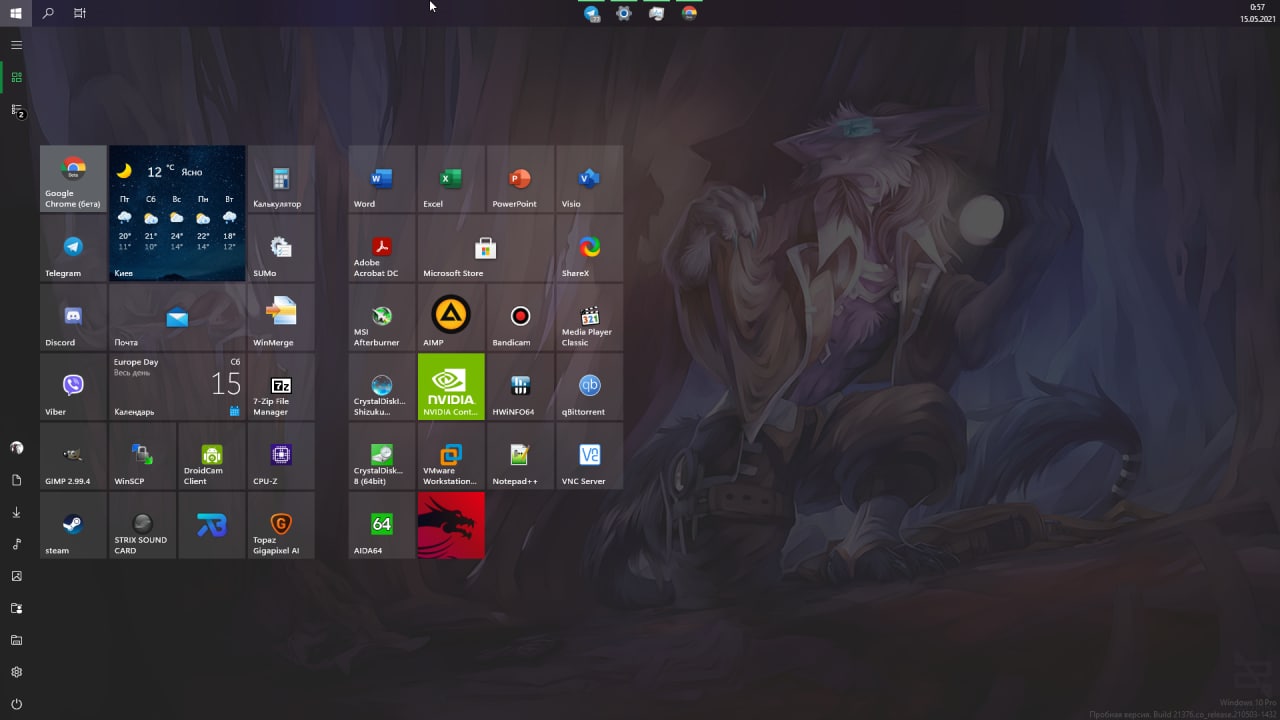Image resolution: width=1280 pixels, height=720 pixels.
Task: Launch the AIDA64 tile
Action: coord(381,524)
